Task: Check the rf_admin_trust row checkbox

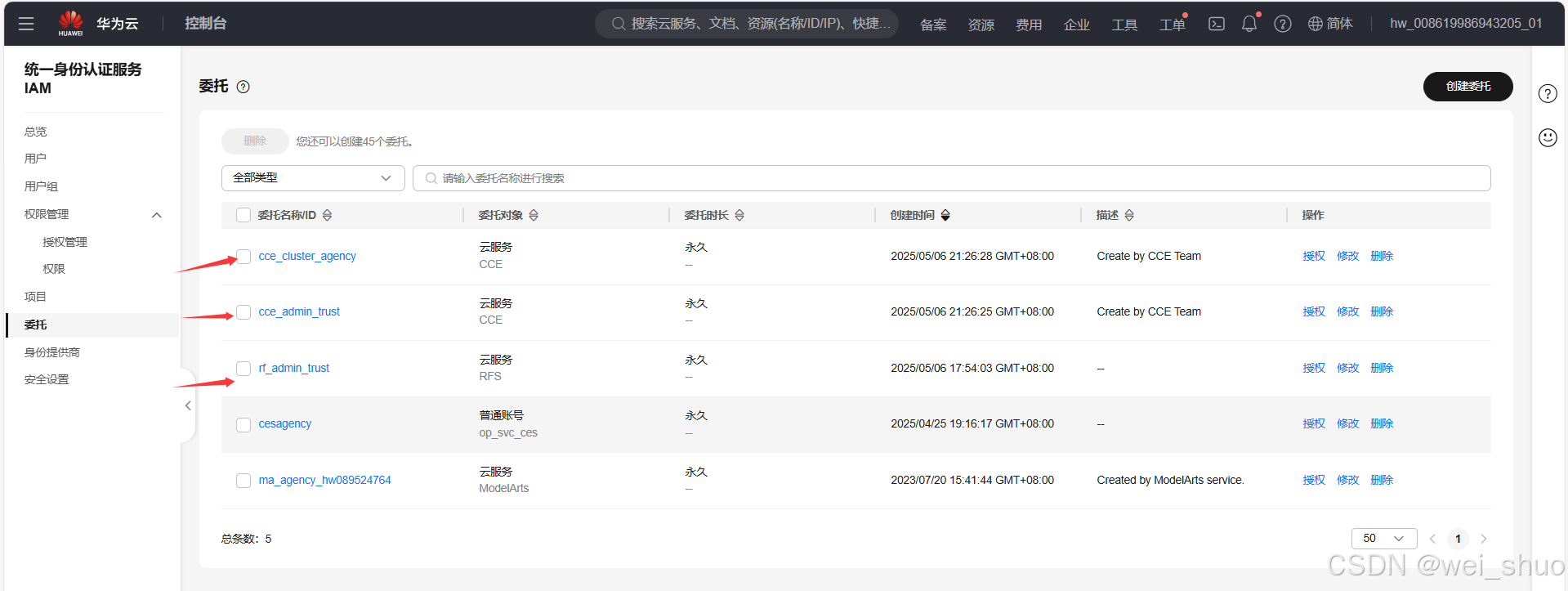Action: point(243,369)
